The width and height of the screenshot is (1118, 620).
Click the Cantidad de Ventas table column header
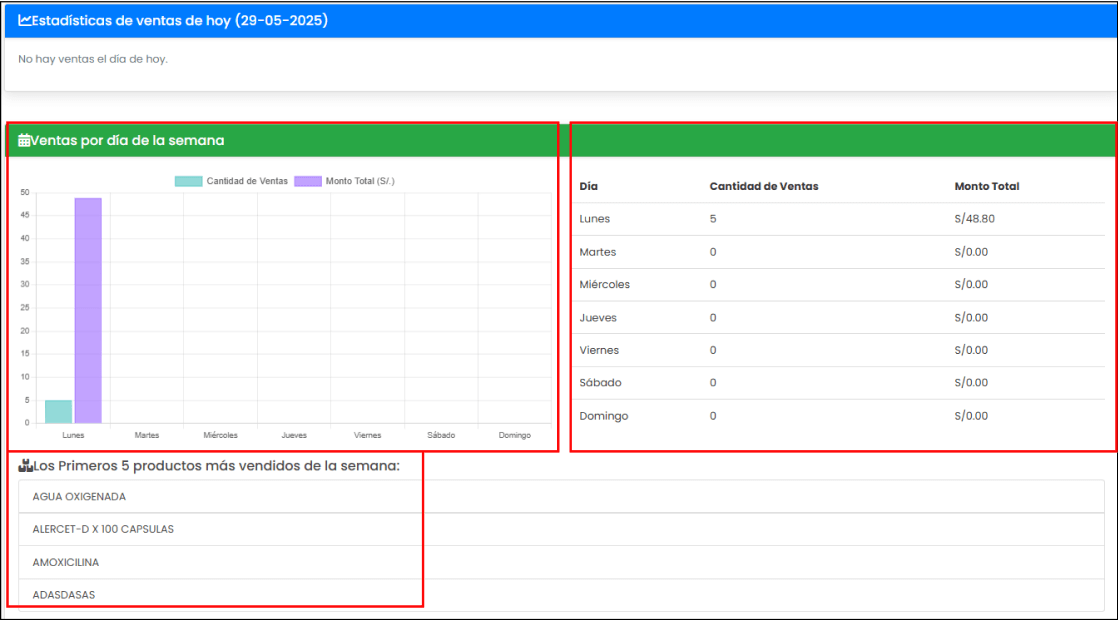(763, 186)
